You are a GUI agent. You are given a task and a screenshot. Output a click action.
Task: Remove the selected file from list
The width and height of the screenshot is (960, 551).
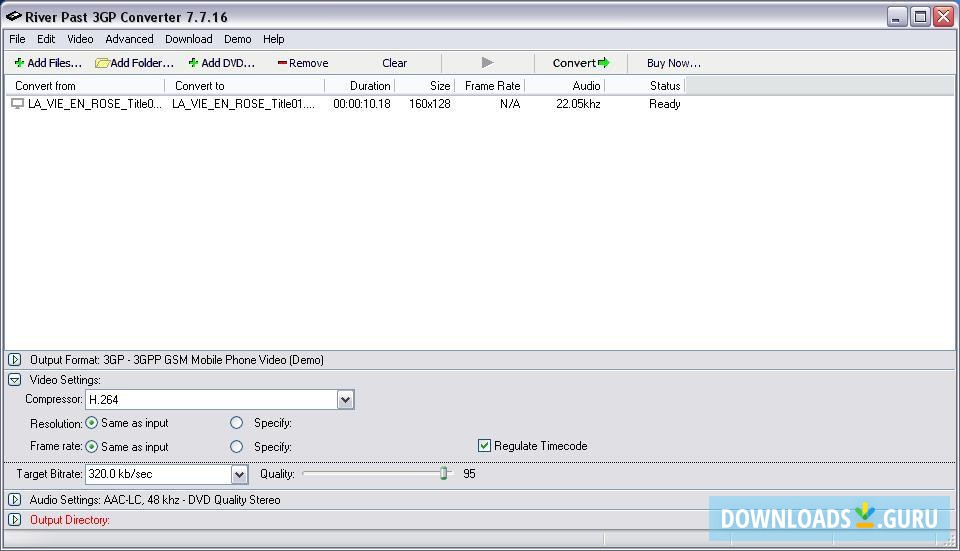click(x=303, y=63)
